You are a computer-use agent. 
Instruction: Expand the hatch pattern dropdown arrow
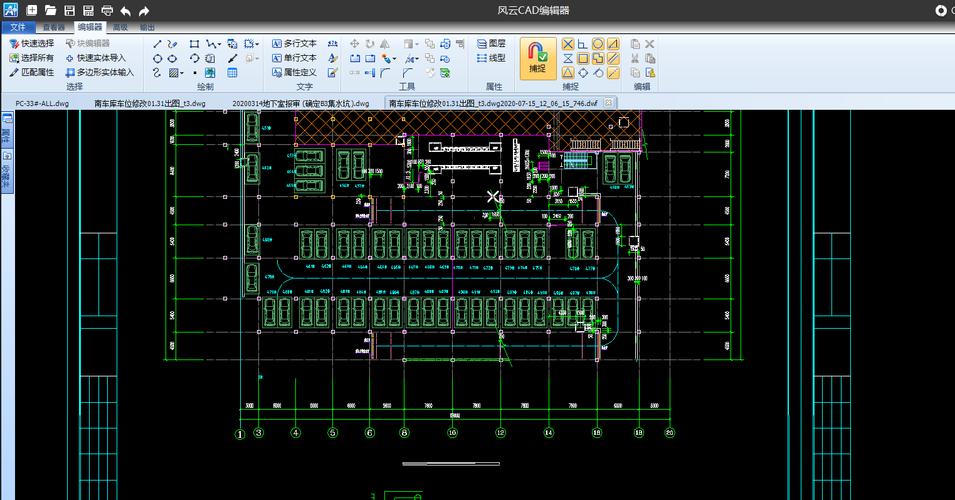pyautogui.click(x=181, y=73)
